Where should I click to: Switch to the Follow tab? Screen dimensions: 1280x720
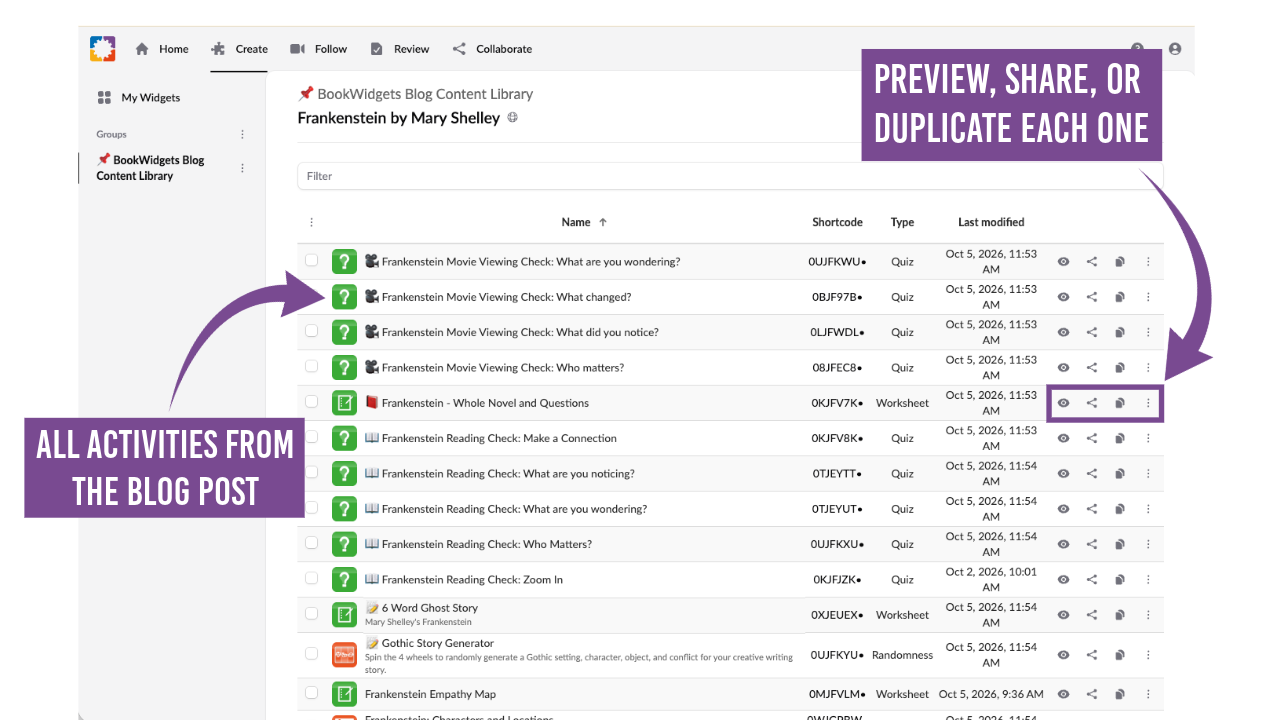[x=319, y=49]
